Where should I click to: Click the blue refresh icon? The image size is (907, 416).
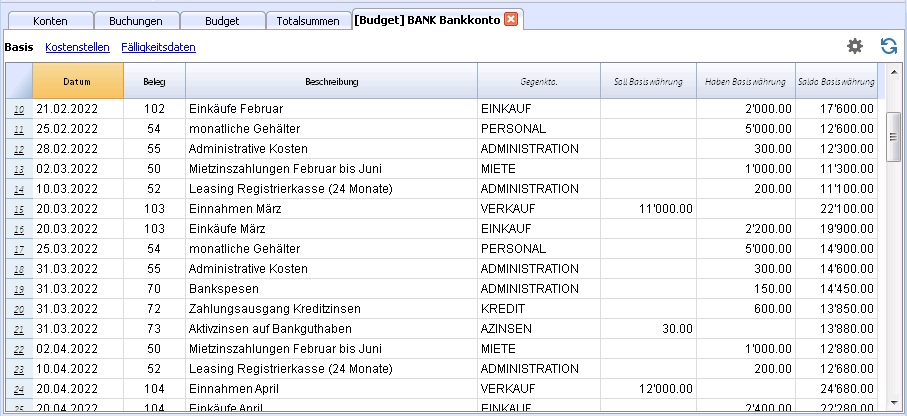click(888, 46)
